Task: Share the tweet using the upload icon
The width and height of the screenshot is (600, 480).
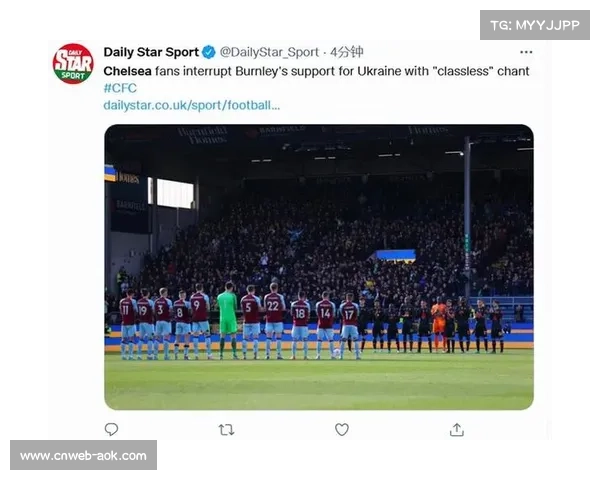Action: click(457, 429)
